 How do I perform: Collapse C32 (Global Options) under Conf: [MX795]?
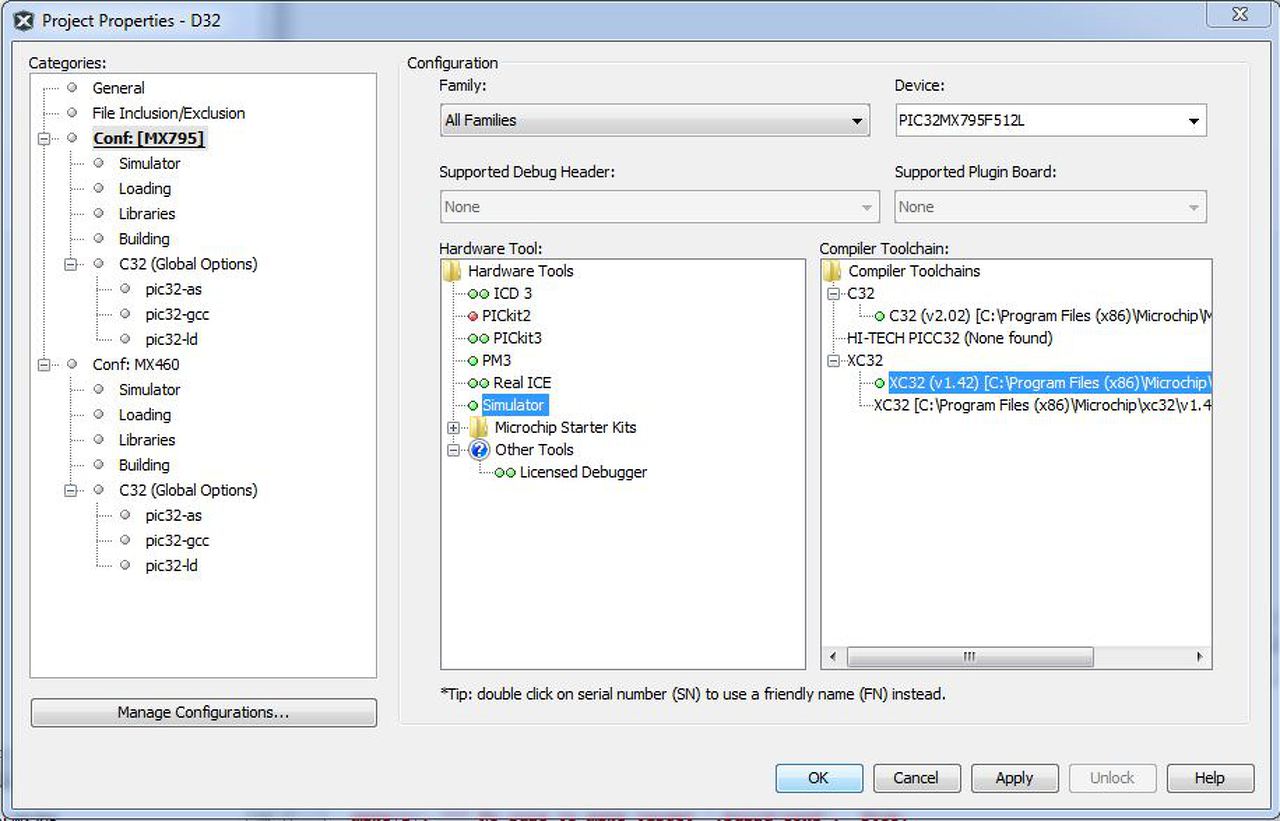point(71,265)
